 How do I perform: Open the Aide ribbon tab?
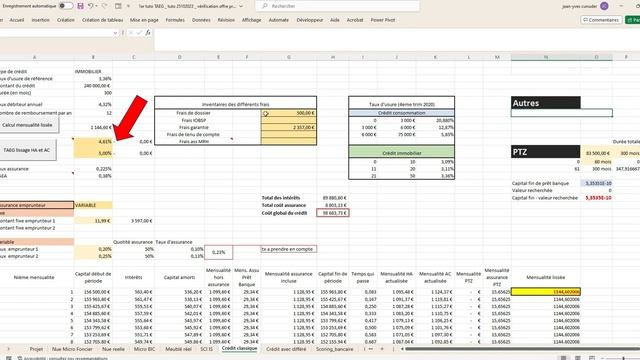(x=335, y=20)
